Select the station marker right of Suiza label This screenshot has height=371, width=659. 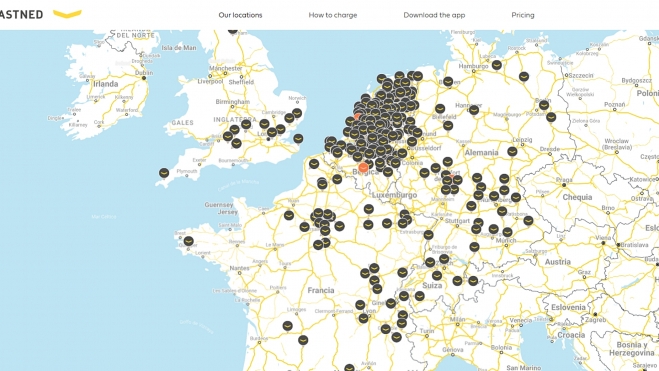[x=457, y=280]
